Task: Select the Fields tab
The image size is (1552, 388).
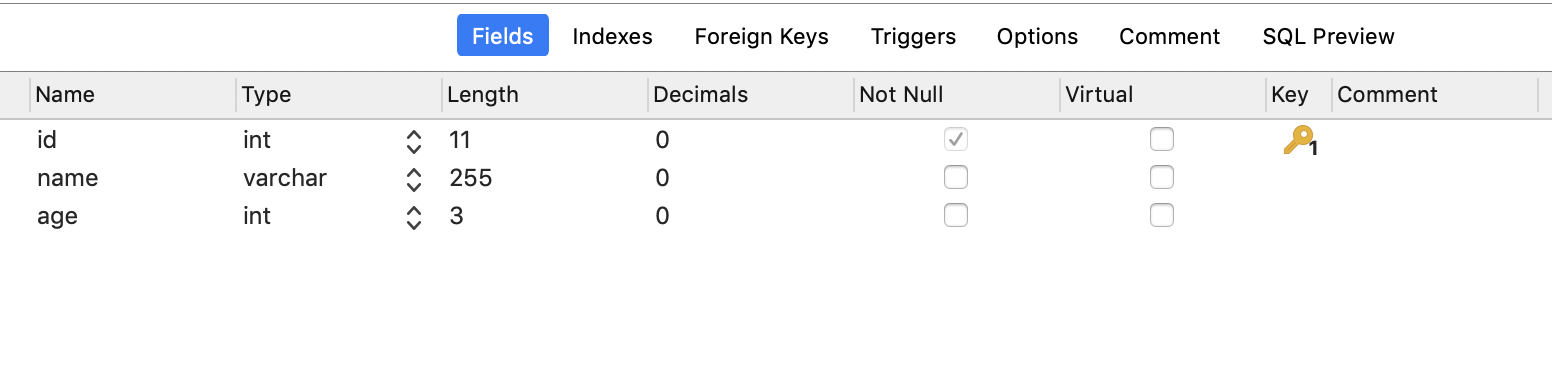Action: coord(503,36)
